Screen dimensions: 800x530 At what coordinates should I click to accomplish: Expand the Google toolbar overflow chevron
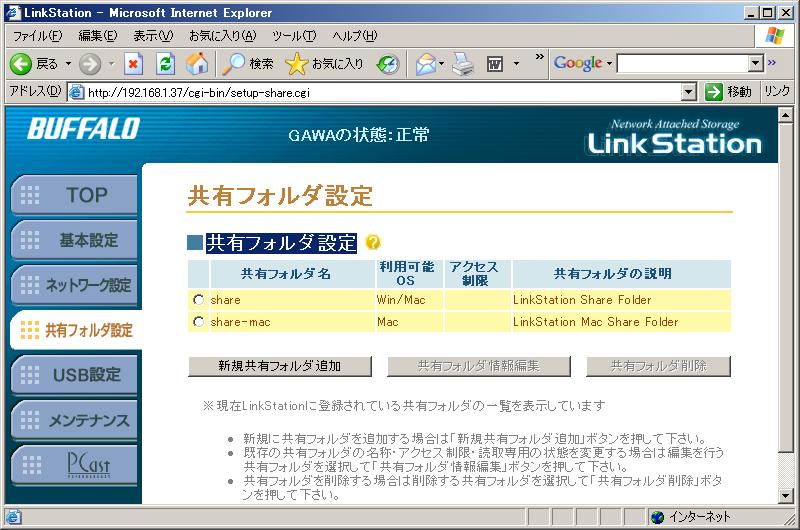771,62
